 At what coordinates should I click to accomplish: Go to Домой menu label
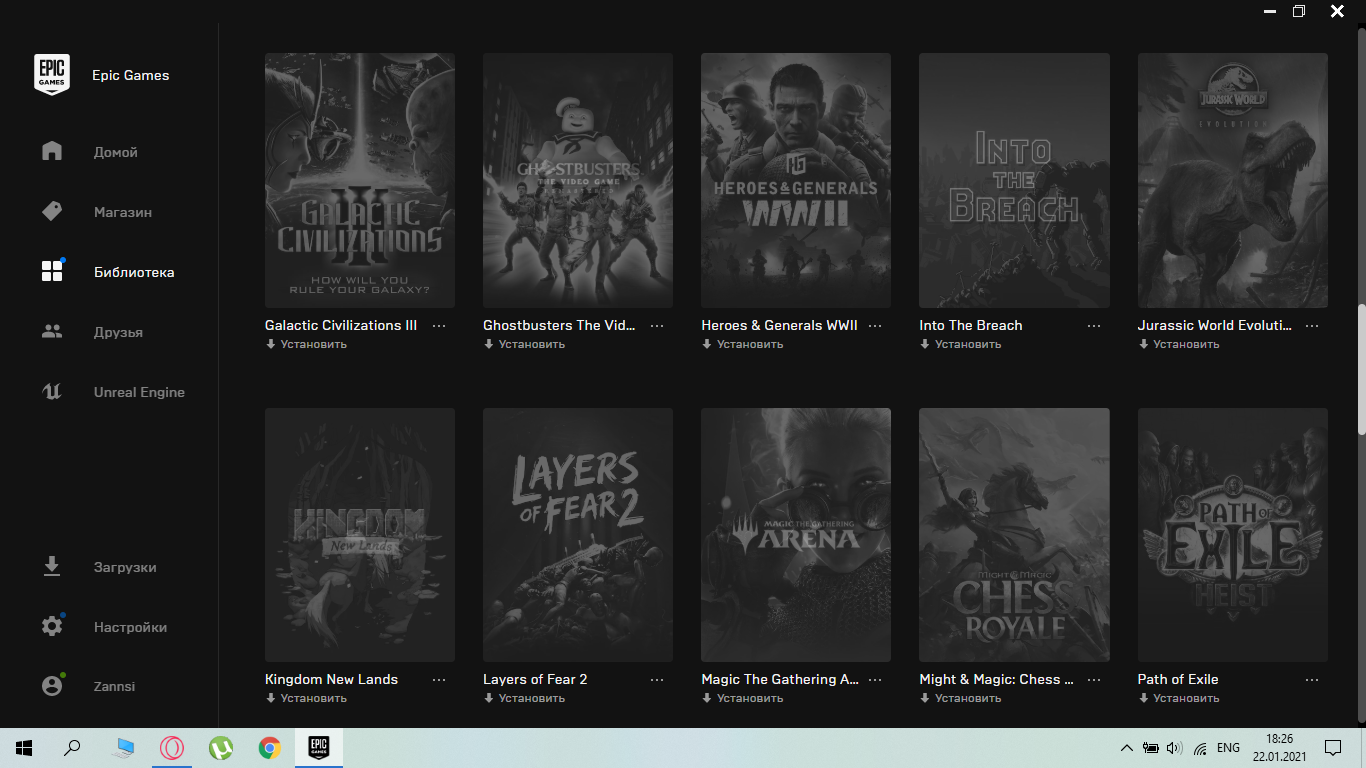coord(116,152)
